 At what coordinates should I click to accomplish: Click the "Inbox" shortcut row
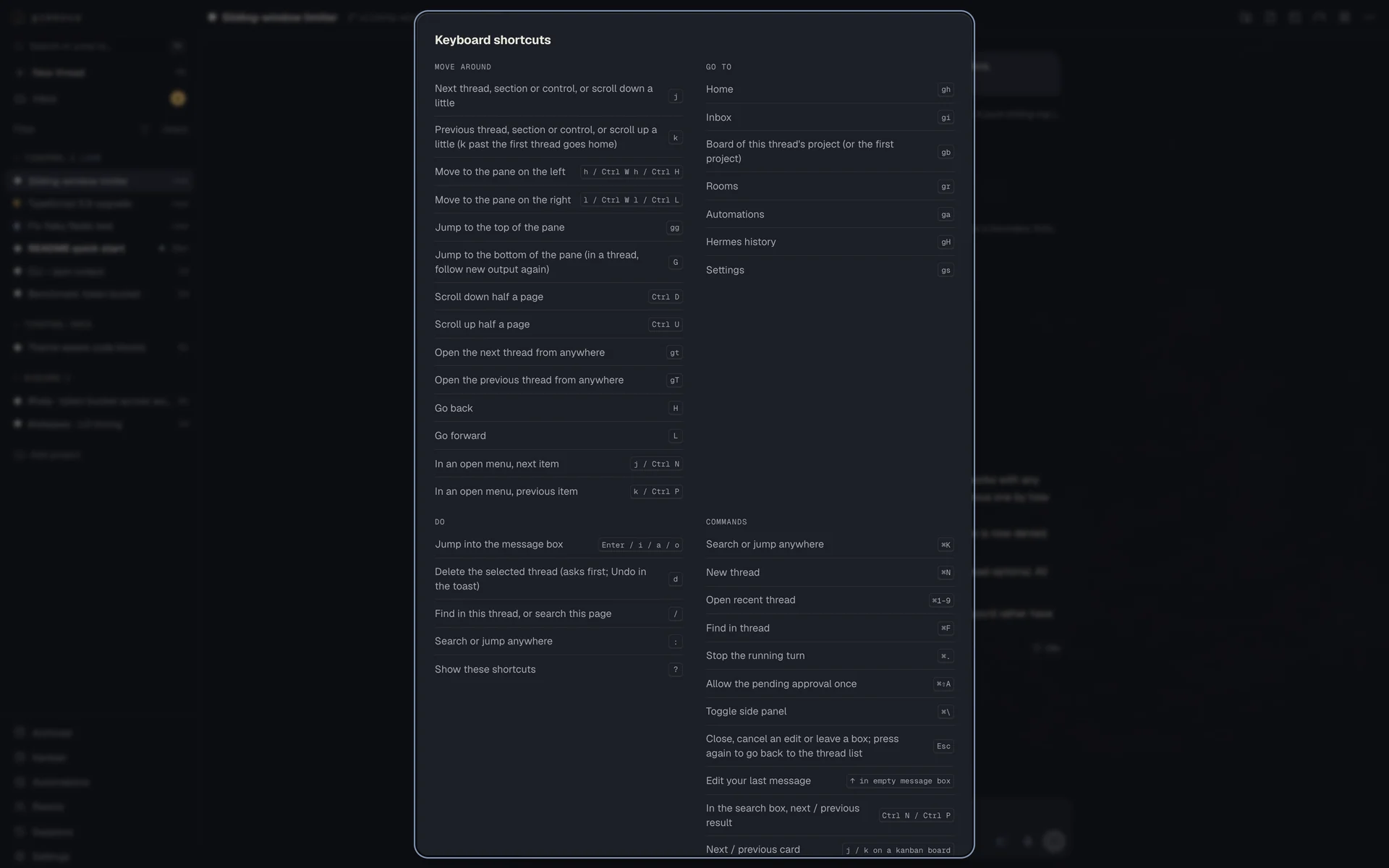pos(830,117)
